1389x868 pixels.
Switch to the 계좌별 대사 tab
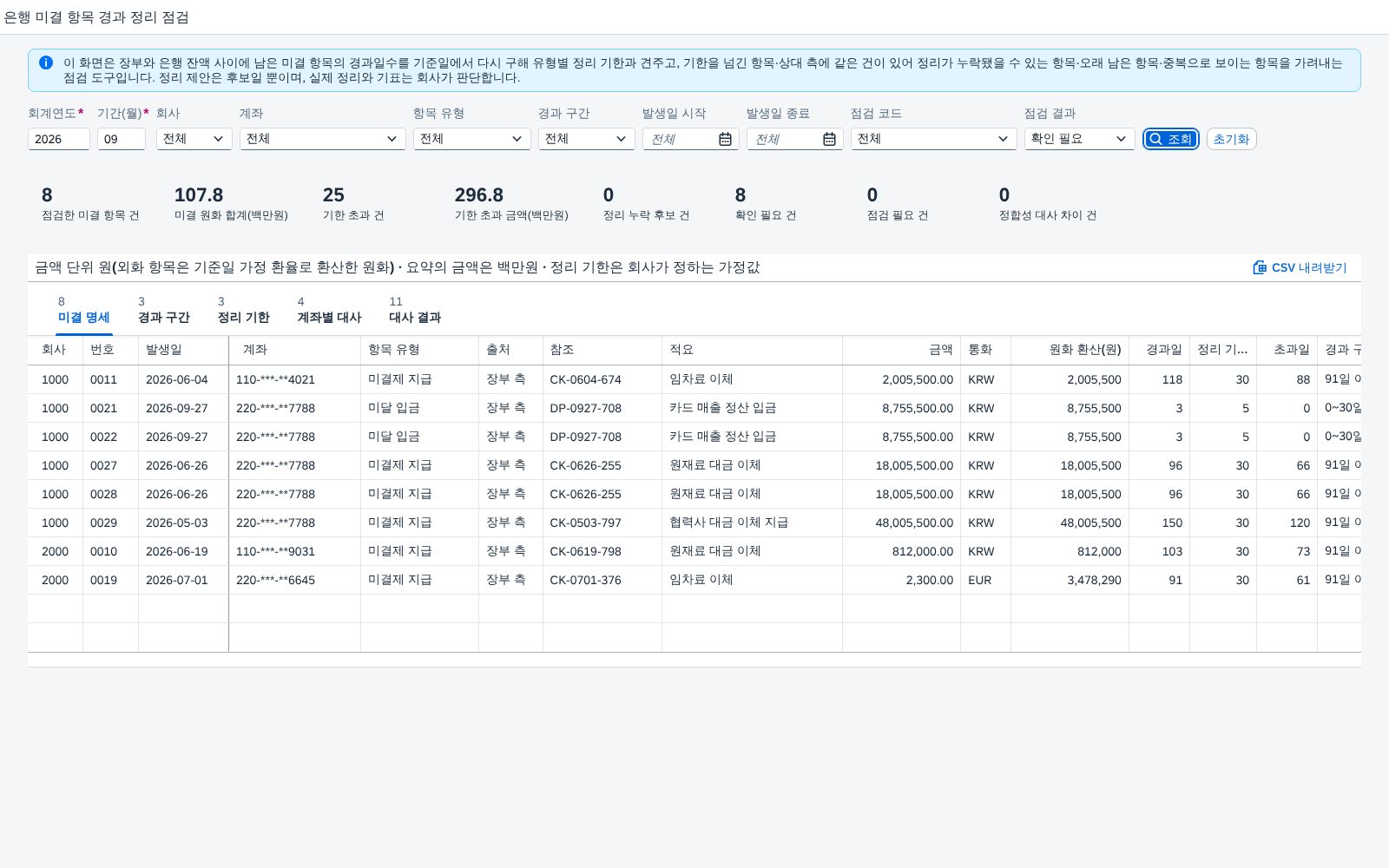coord(329,311)
